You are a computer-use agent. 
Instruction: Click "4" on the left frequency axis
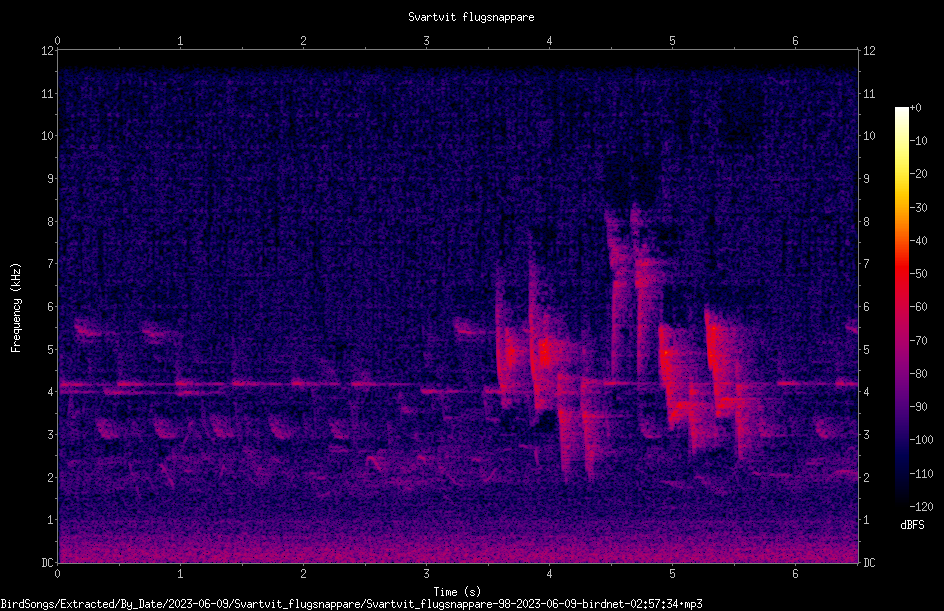point(50,392)
